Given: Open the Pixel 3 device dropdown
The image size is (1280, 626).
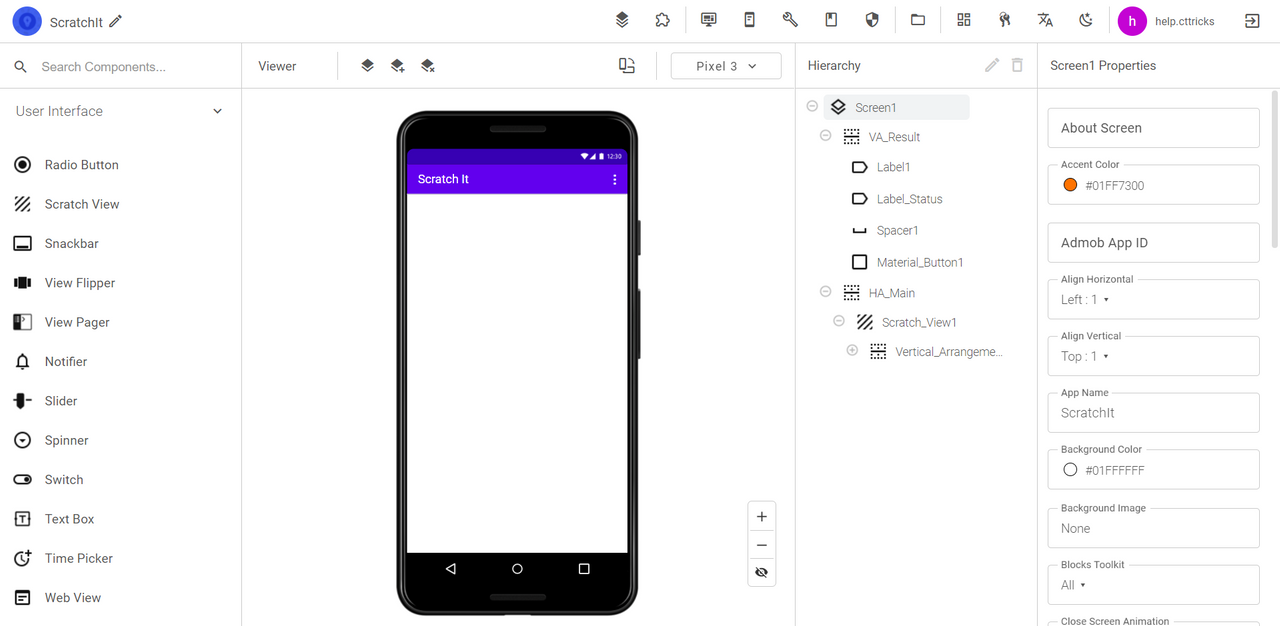Looking at the screenshot, I should (x=726, y=66).
